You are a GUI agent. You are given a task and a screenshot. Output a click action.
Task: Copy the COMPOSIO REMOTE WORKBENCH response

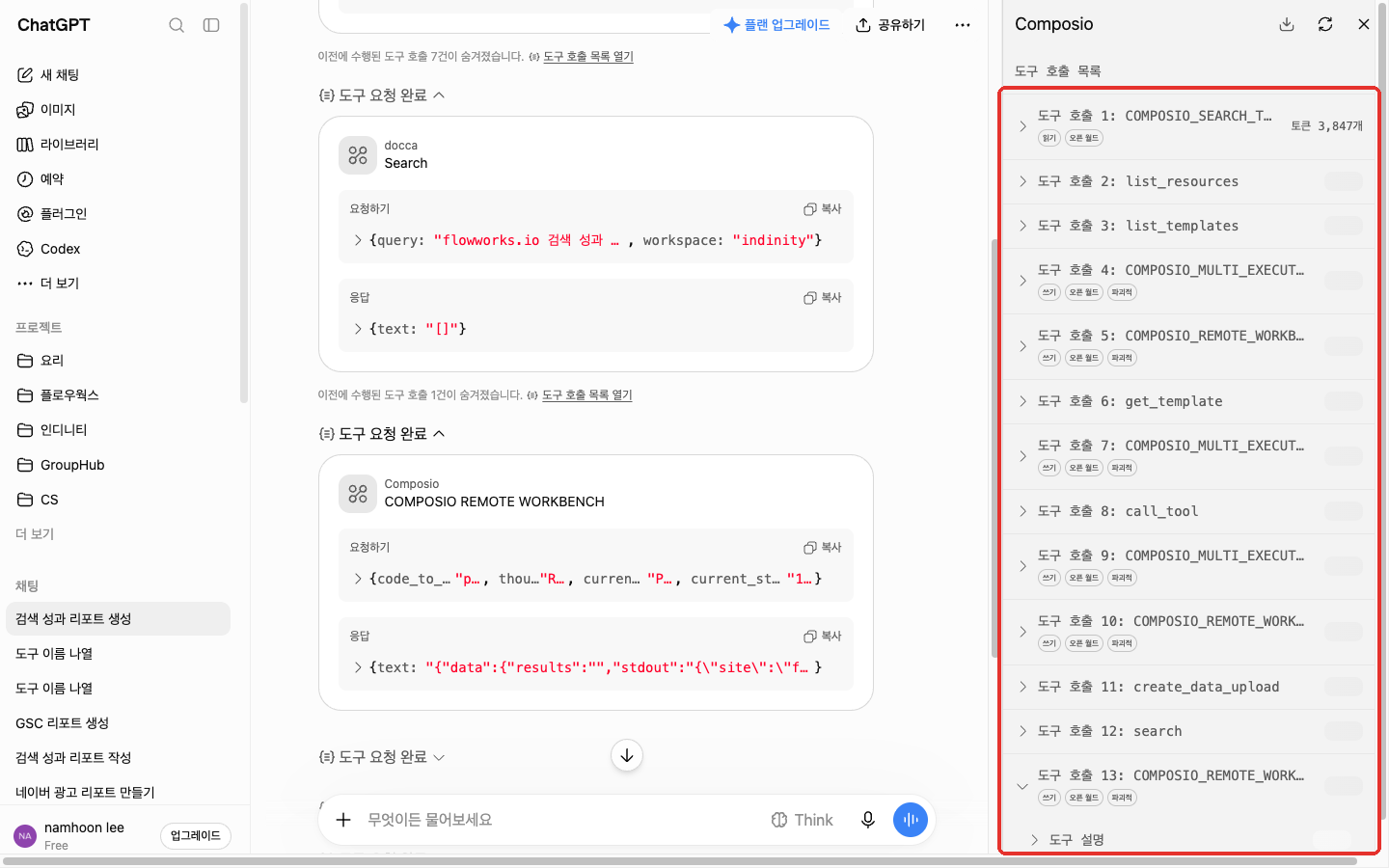(823, 637)
